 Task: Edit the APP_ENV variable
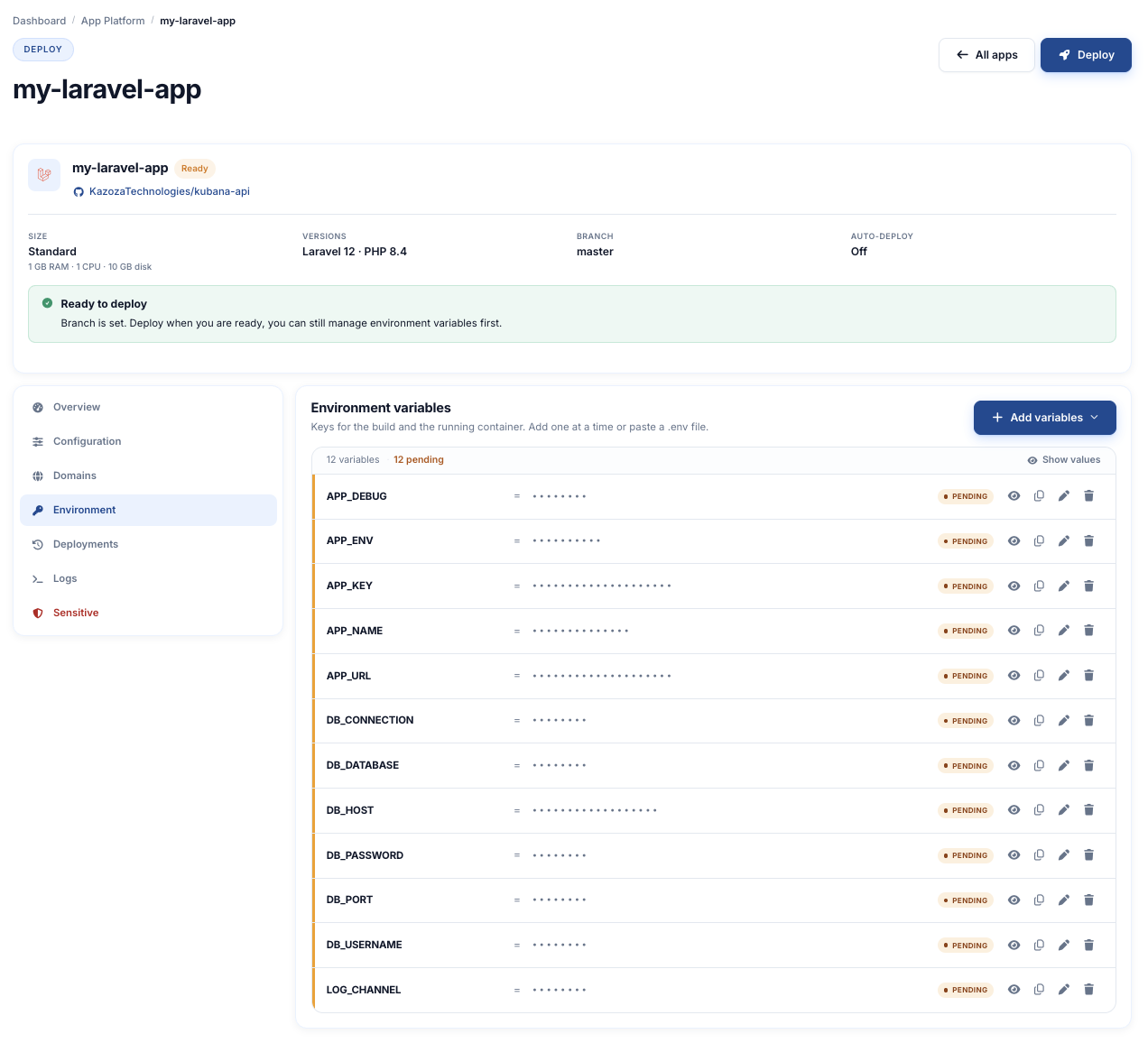coord(1064,541)
